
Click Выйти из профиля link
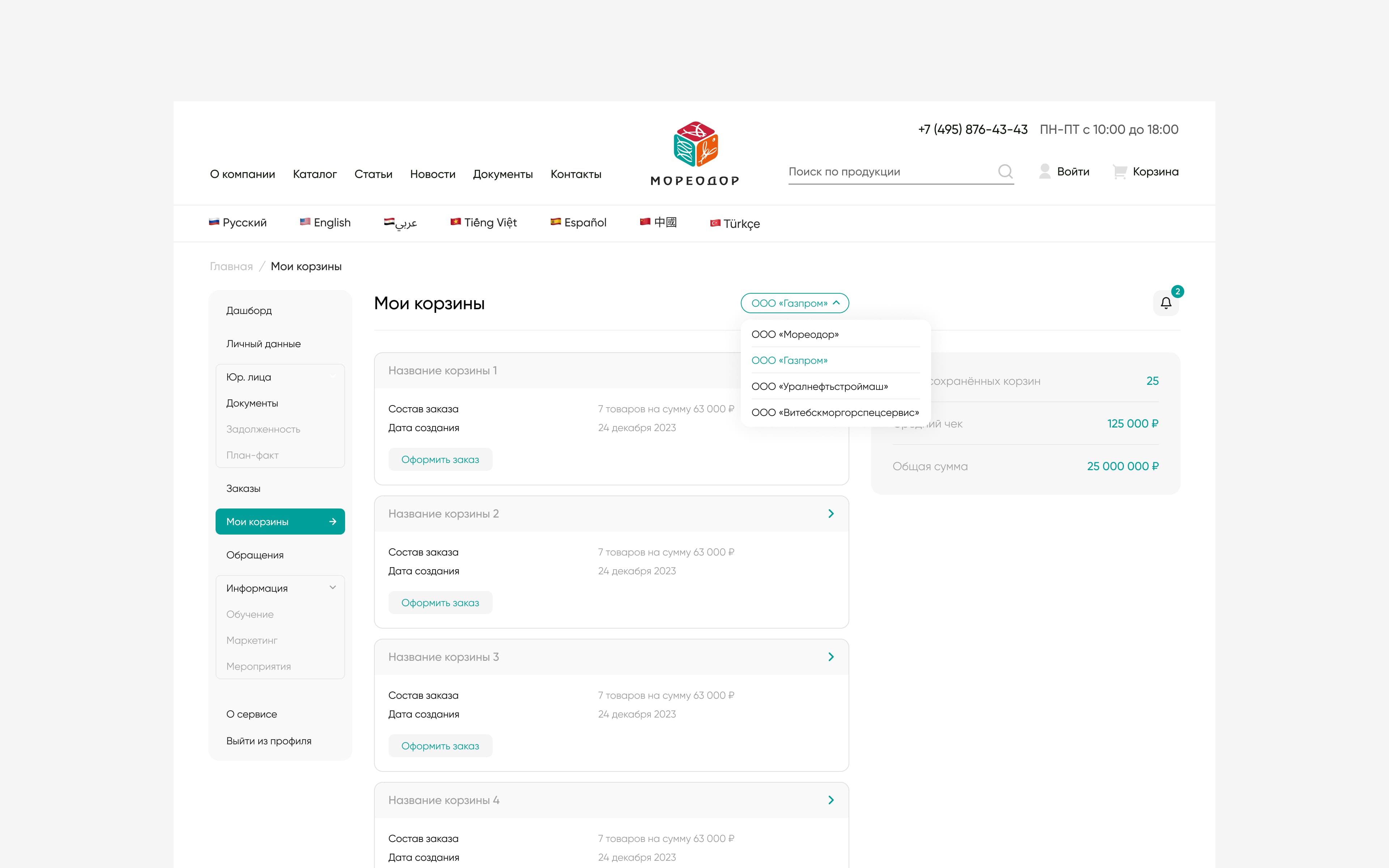(x=269, y=741)
